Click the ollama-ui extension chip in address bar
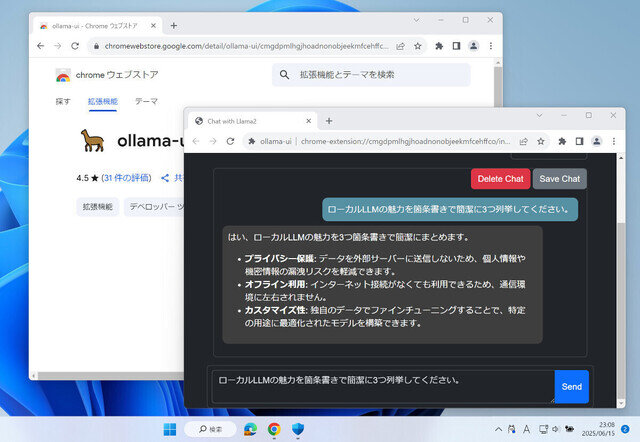Image resolution: width=640 pixels, height=442 pixels. [x=270, y=141]
